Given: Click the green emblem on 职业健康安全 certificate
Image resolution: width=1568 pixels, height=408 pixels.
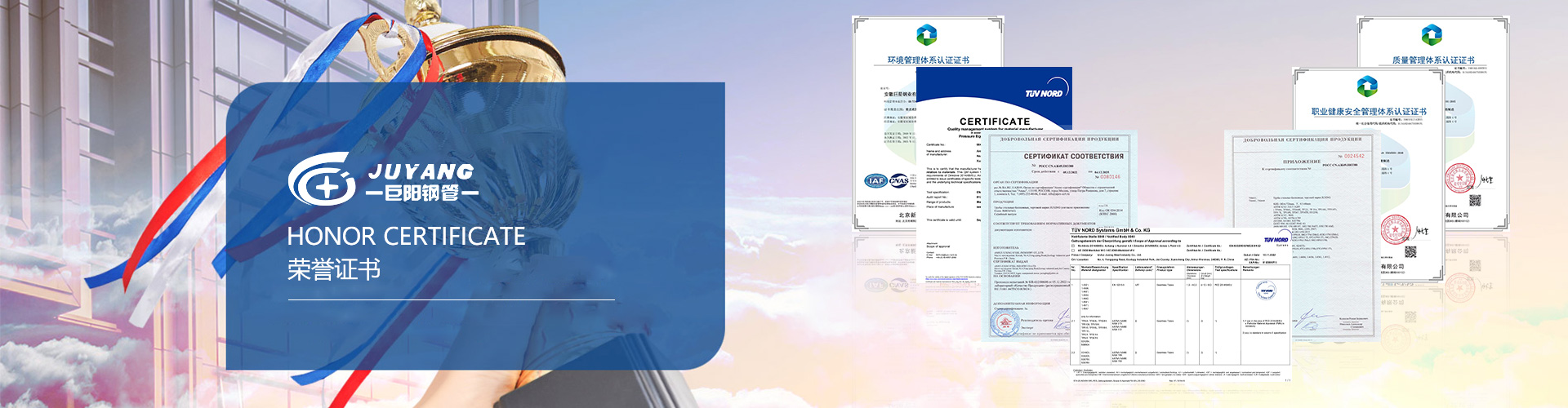Looking at the screenshot, I should (1368, 86).
